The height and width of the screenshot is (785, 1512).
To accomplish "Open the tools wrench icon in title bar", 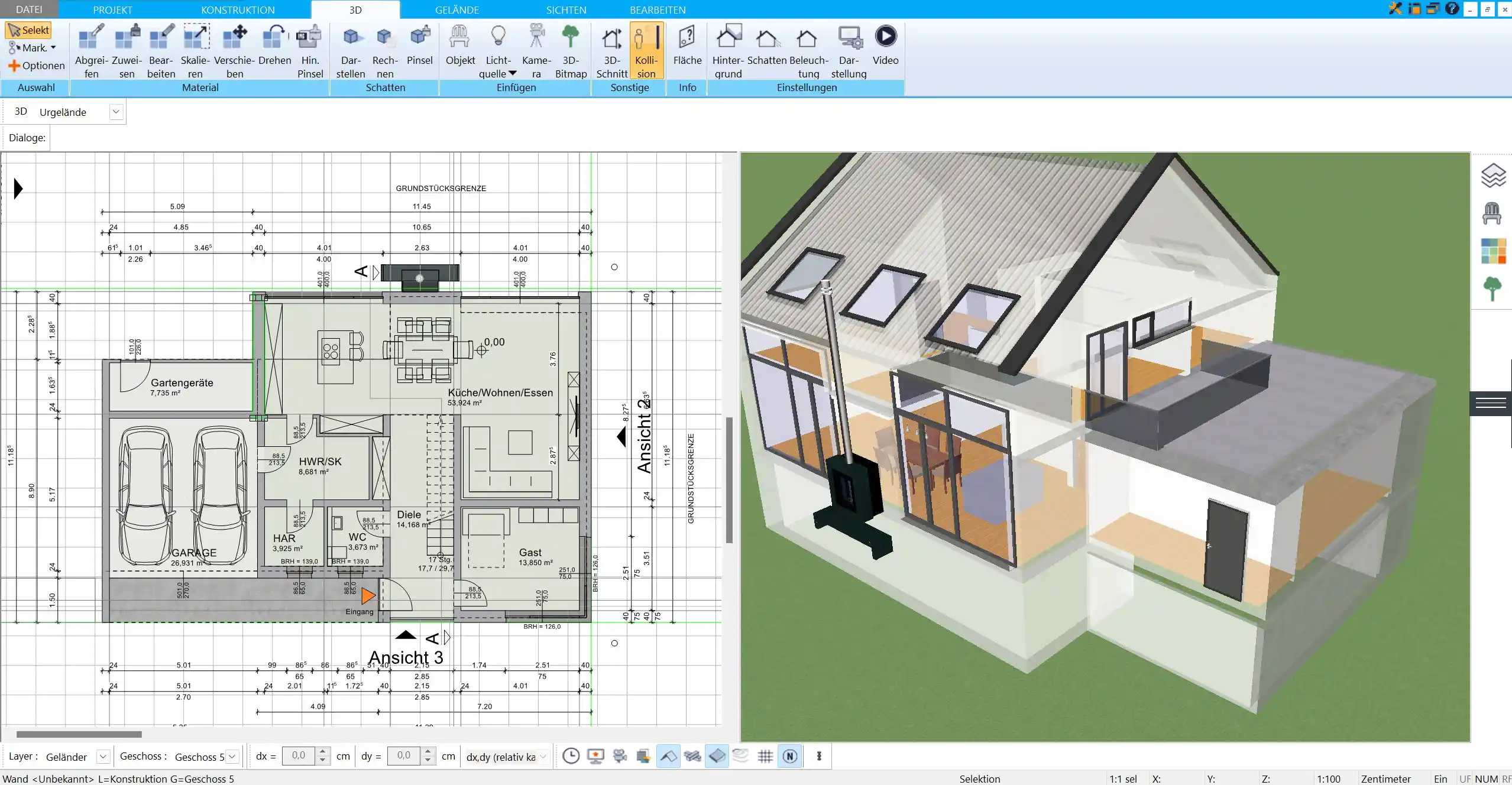I will click(x=1396, y=9).
